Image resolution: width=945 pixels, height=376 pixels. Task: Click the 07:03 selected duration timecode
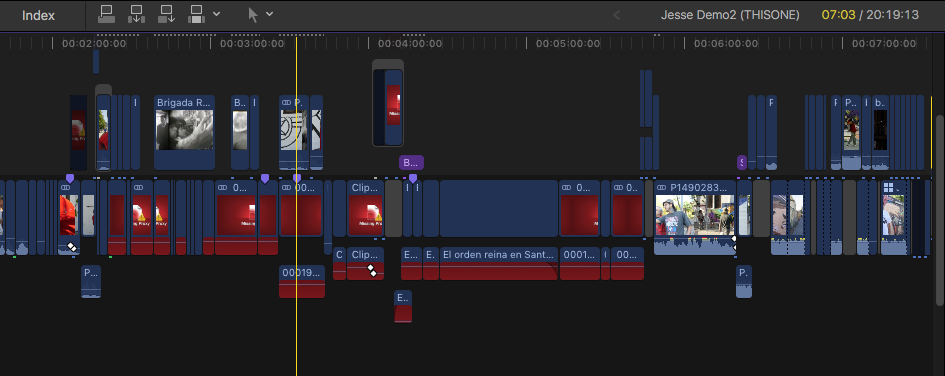click(x=838, y=14)
